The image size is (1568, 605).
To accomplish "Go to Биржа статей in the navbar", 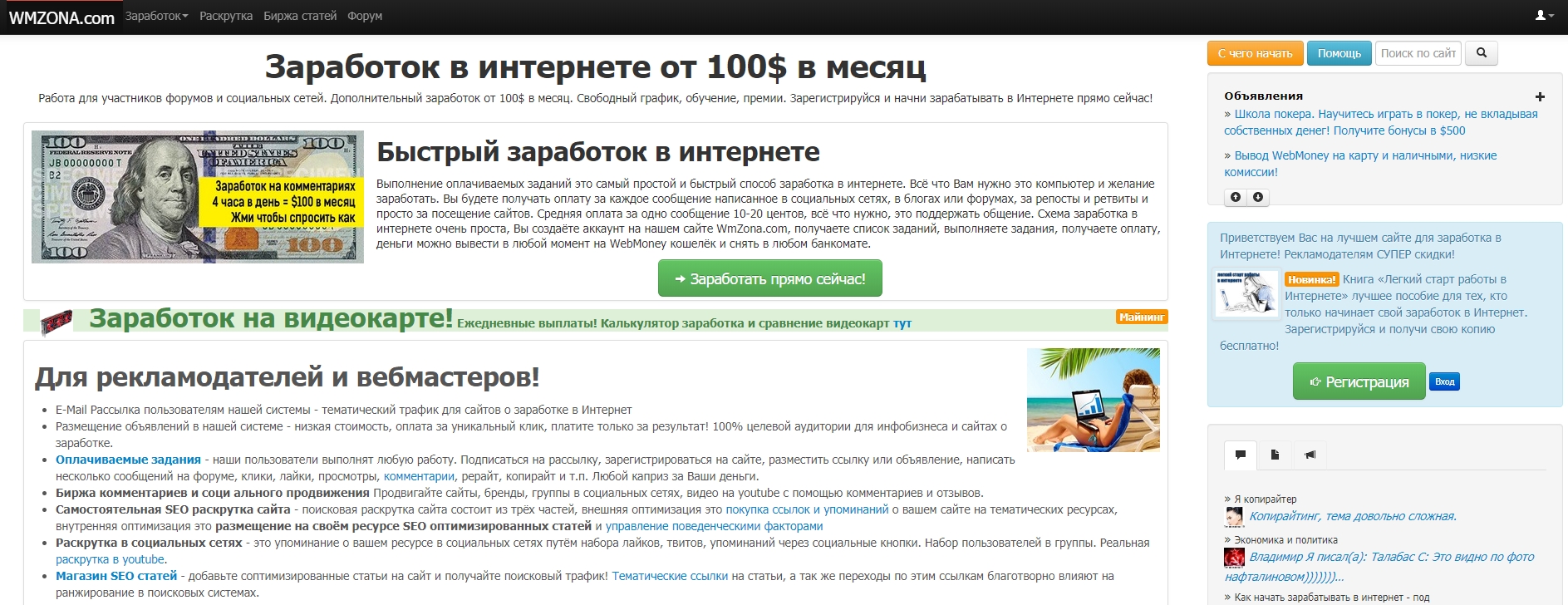I will pos(300,16).
